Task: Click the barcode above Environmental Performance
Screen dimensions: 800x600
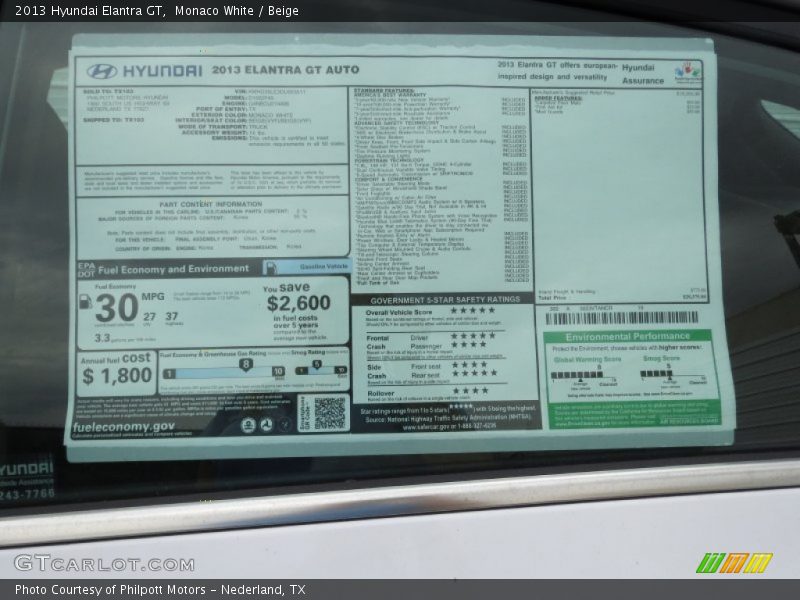Action: click(622, 318)
